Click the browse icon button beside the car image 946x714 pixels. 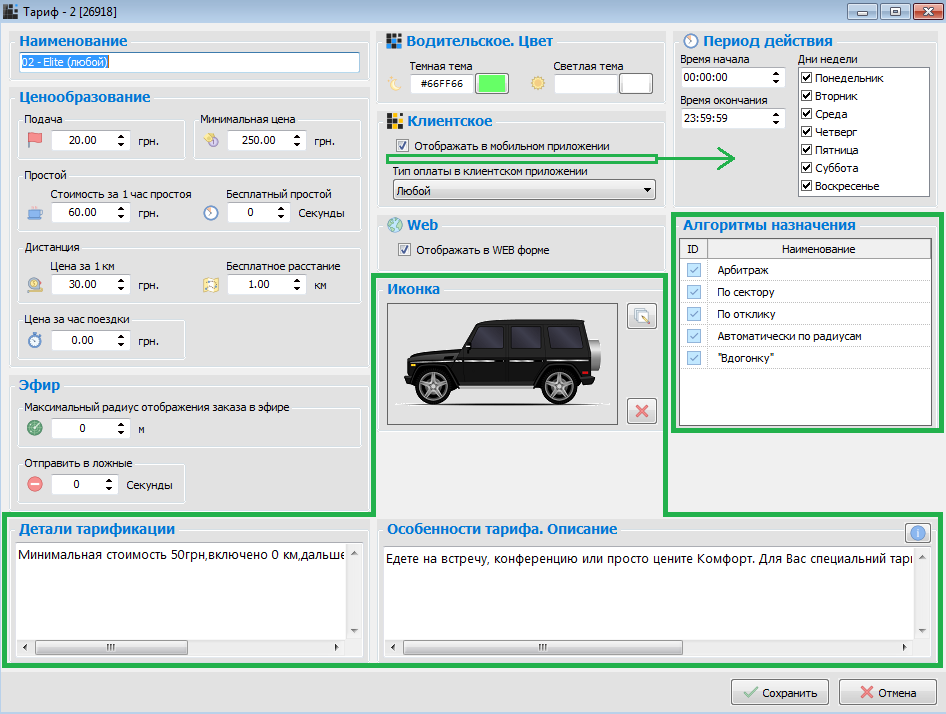click(x=641, y=316)
